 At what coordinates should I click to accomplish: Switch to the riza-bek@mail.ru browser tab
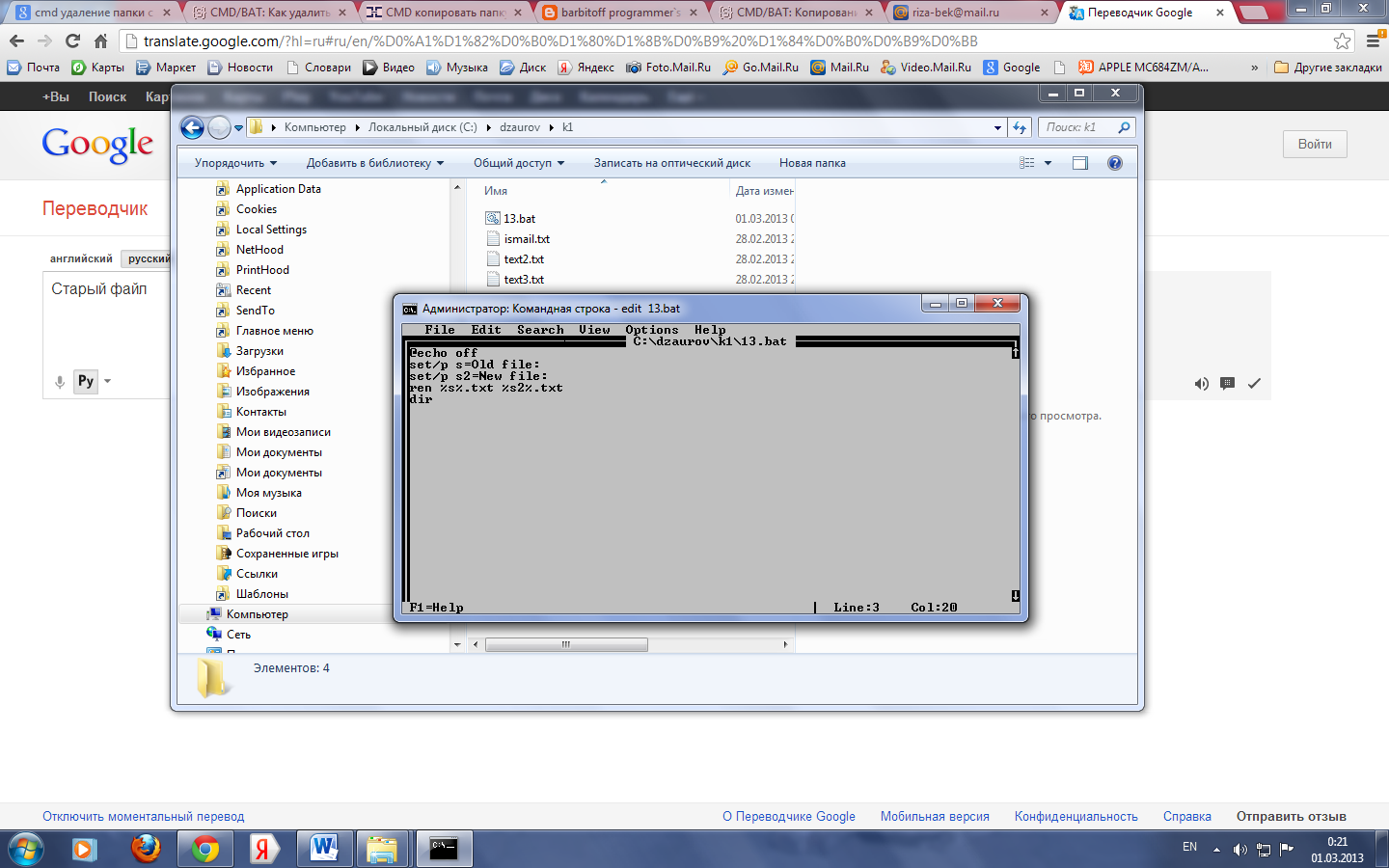click(x=970, y=13)
